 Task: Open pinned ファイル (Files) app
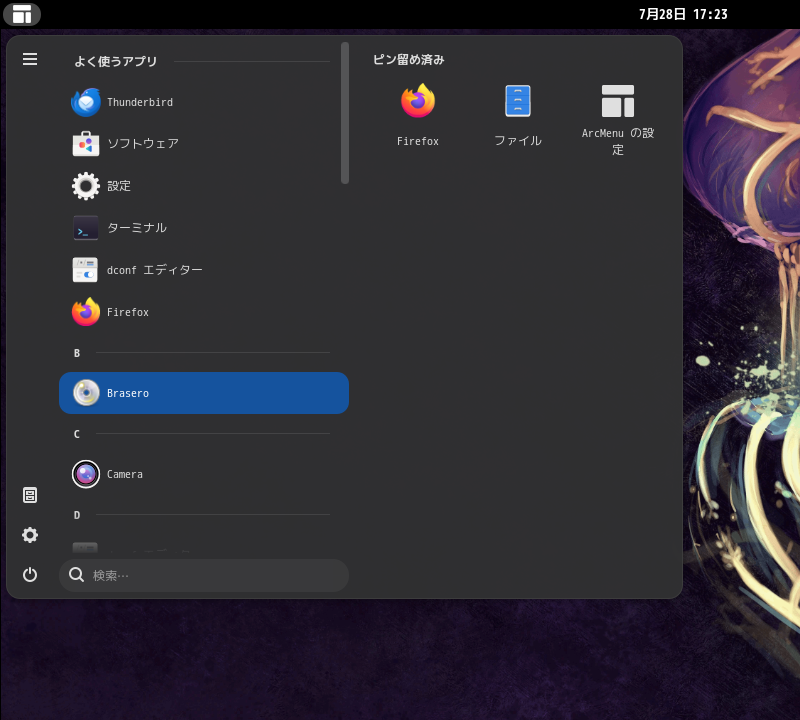pos(518,115)
